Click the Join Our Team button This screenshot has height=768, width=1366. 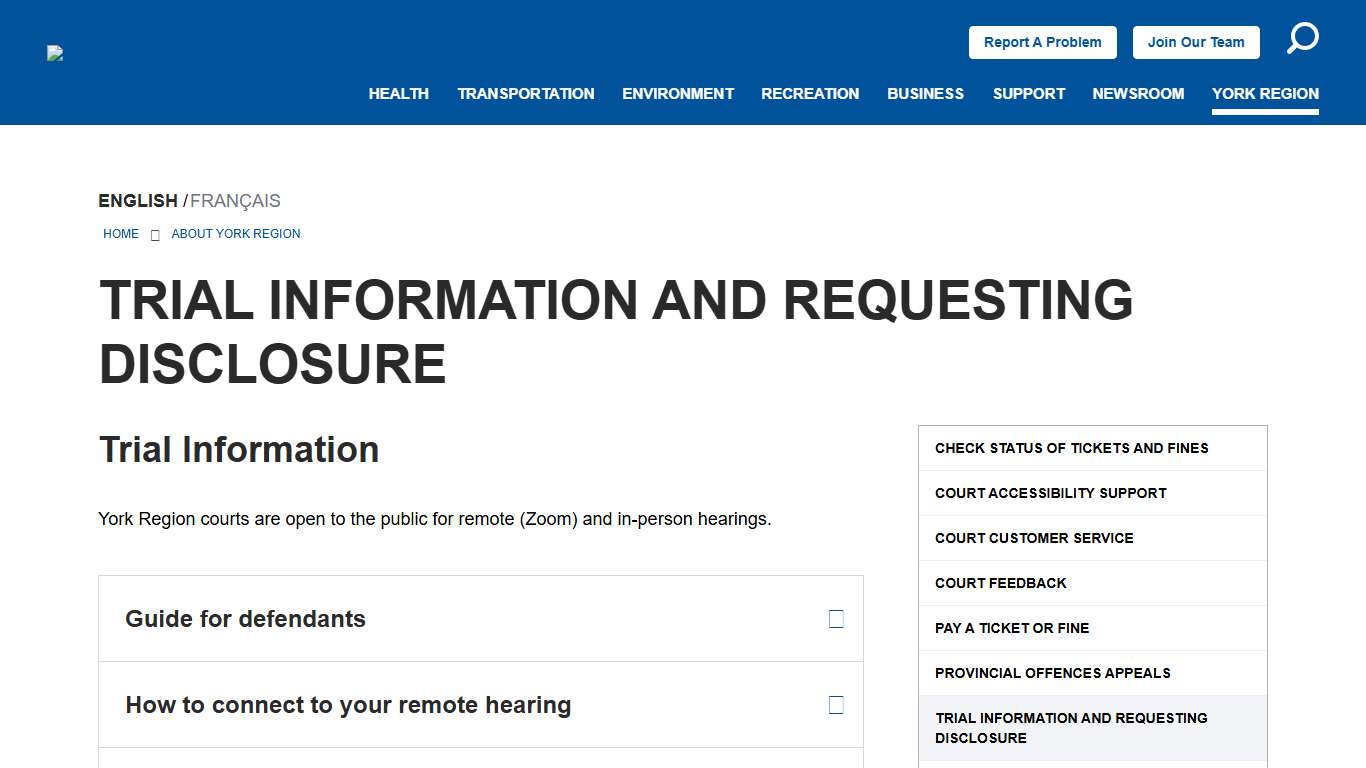(1196, 42)
